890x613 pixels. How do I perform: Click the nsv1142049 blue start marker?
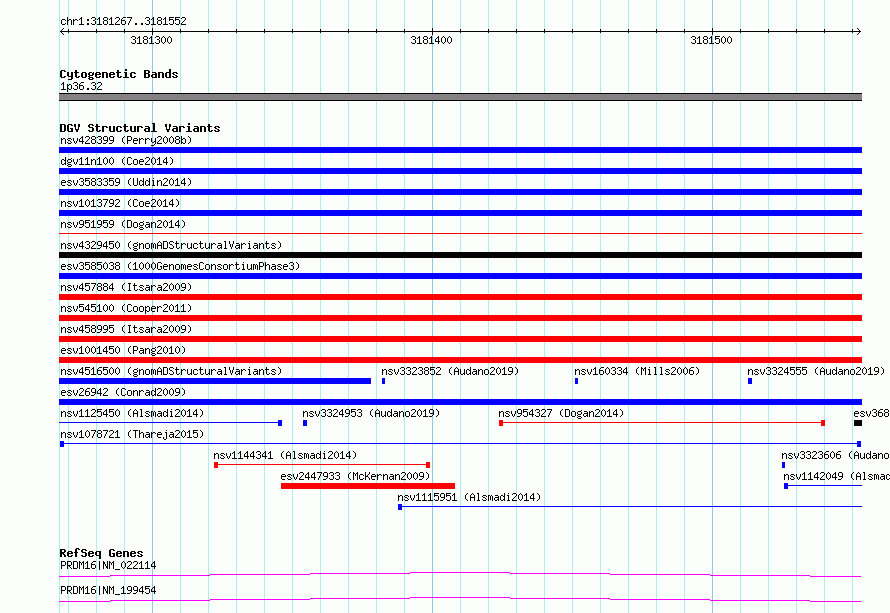tap(786, 486)
